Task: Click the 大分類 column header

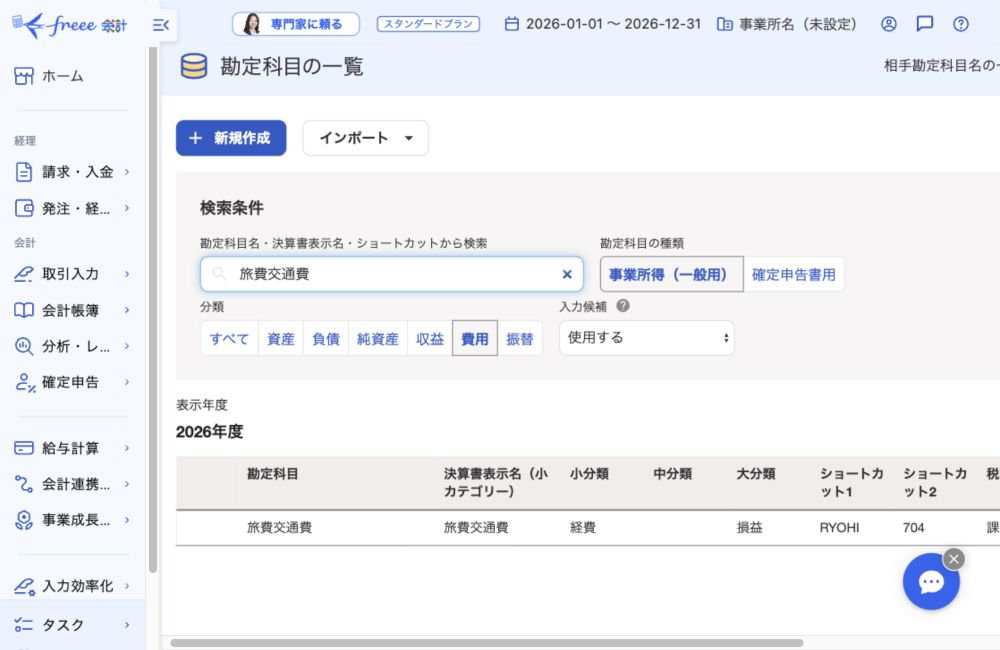Action: (756, 474)
